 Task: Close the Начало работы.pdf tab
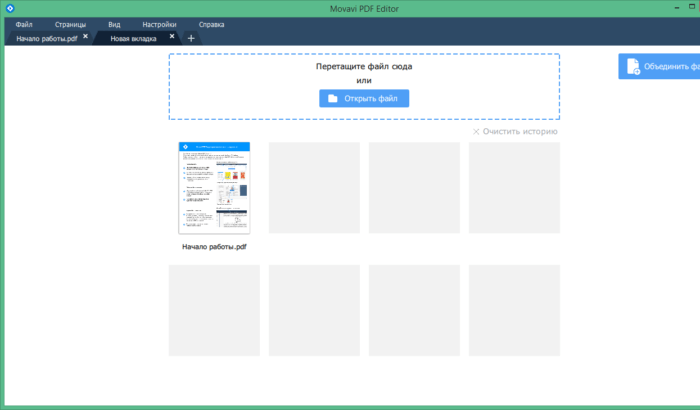85,36
